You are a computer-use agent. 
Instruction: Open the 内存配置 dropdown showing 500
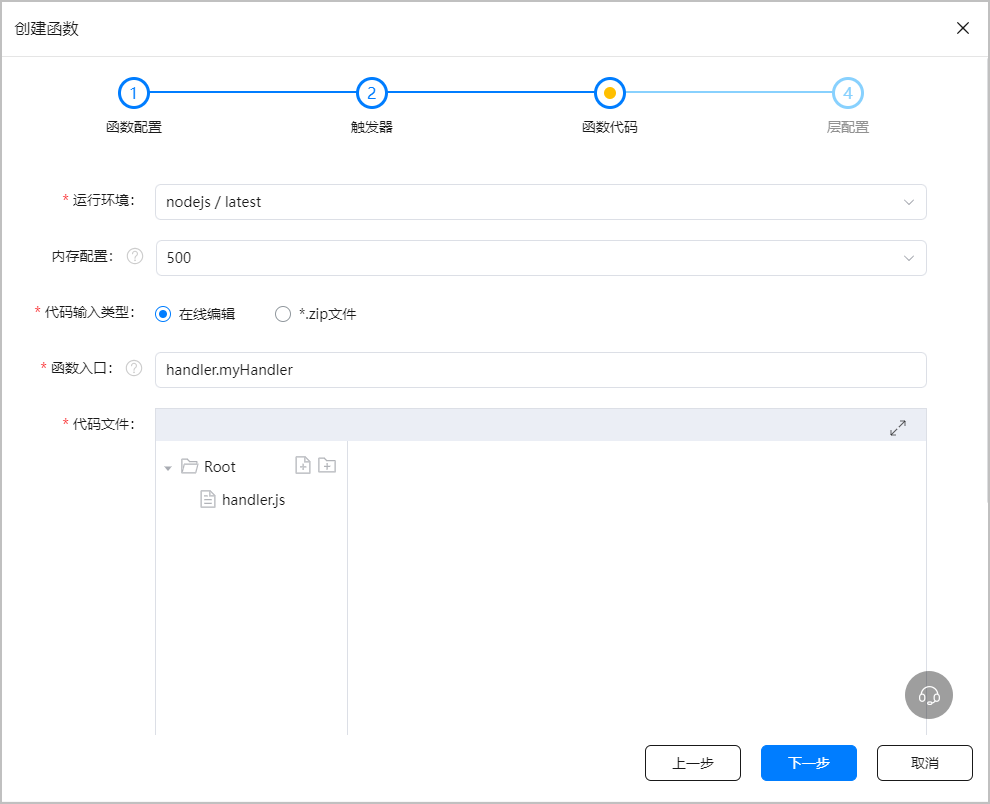click(540, 258)
